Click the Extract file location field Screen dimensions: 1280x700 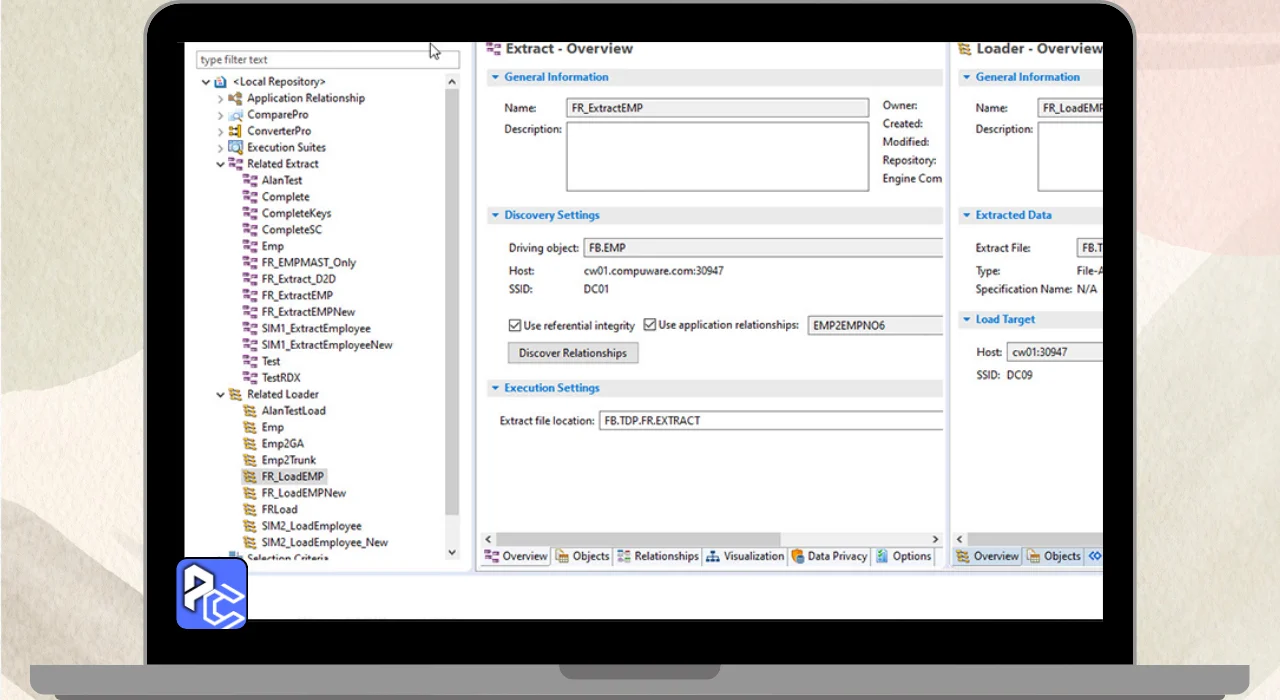[x=770, y=421]
